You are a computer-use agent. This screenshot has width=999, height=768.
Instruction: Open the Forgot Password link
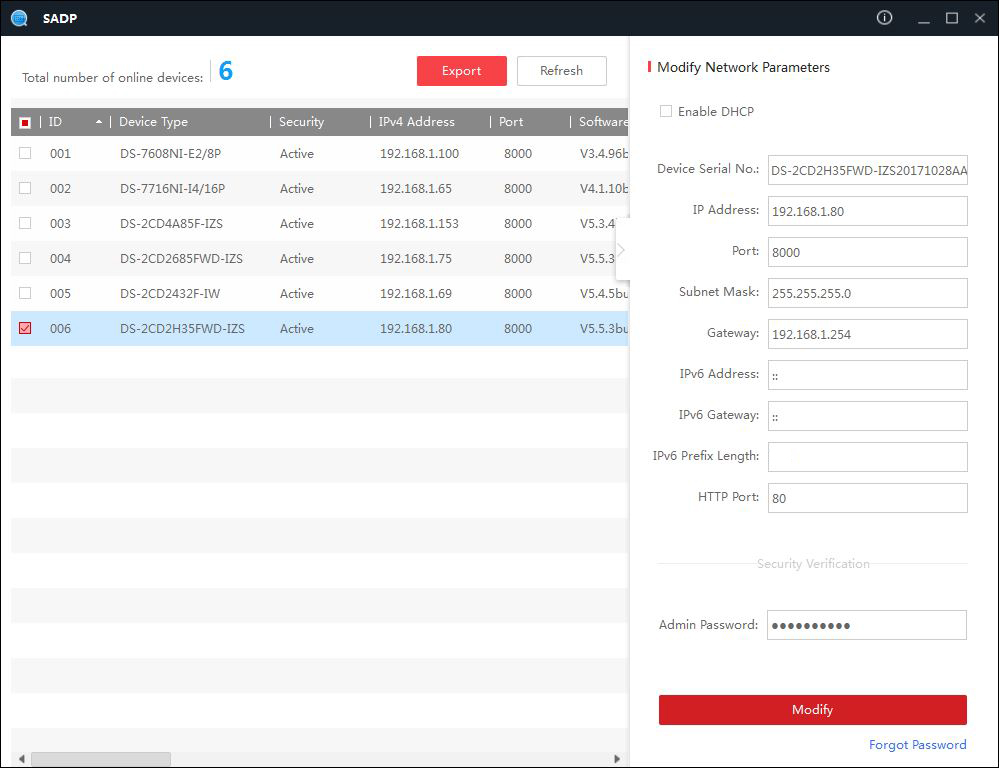point(917,745)
